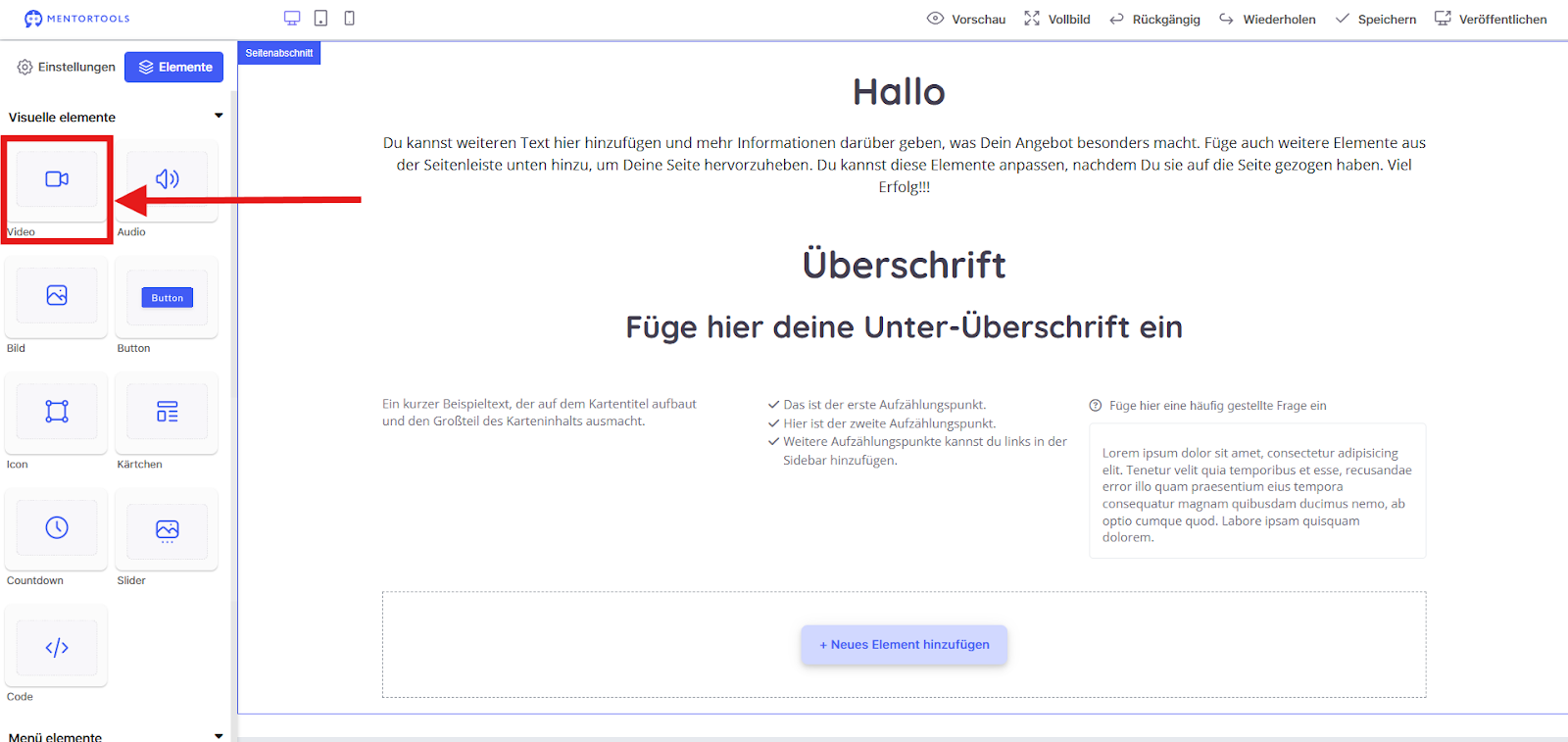Click the 'Du kannst weiteren Text' paragraph

(x=904, y=165)
